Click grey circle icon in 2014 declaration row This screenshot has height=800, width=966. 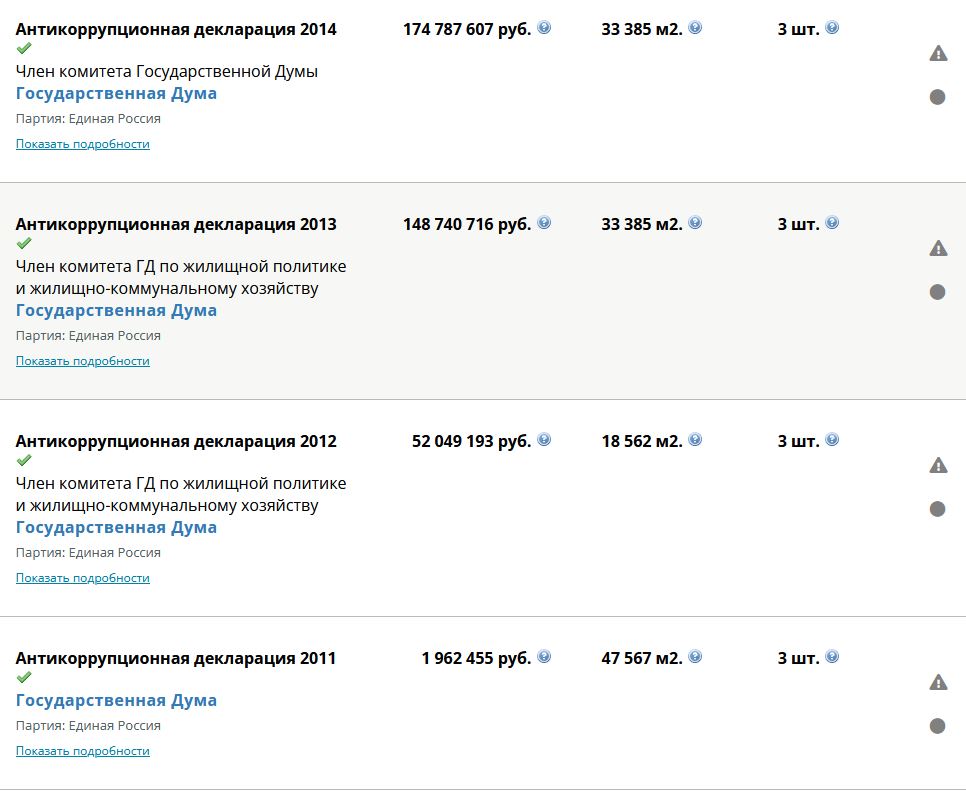click(x=937, y=97)
